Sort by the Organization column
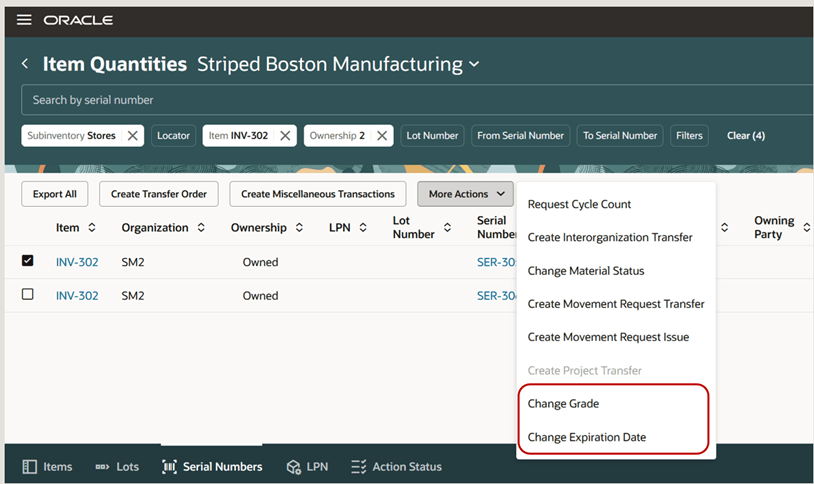This screenshot has width=814, height=484. coord(201,227)
